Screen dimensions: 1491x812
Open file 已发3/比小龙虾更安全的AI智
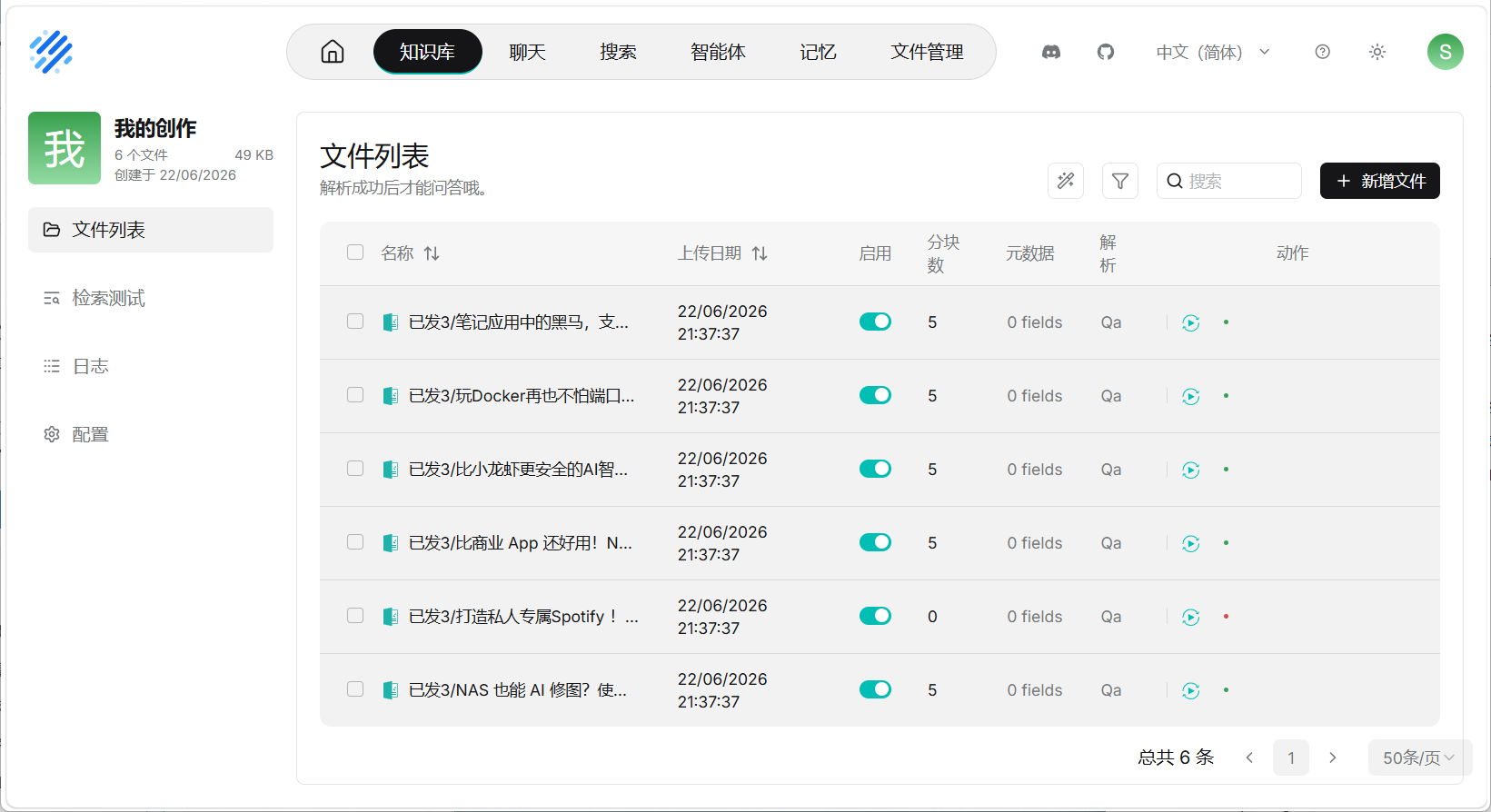(518, 470)
